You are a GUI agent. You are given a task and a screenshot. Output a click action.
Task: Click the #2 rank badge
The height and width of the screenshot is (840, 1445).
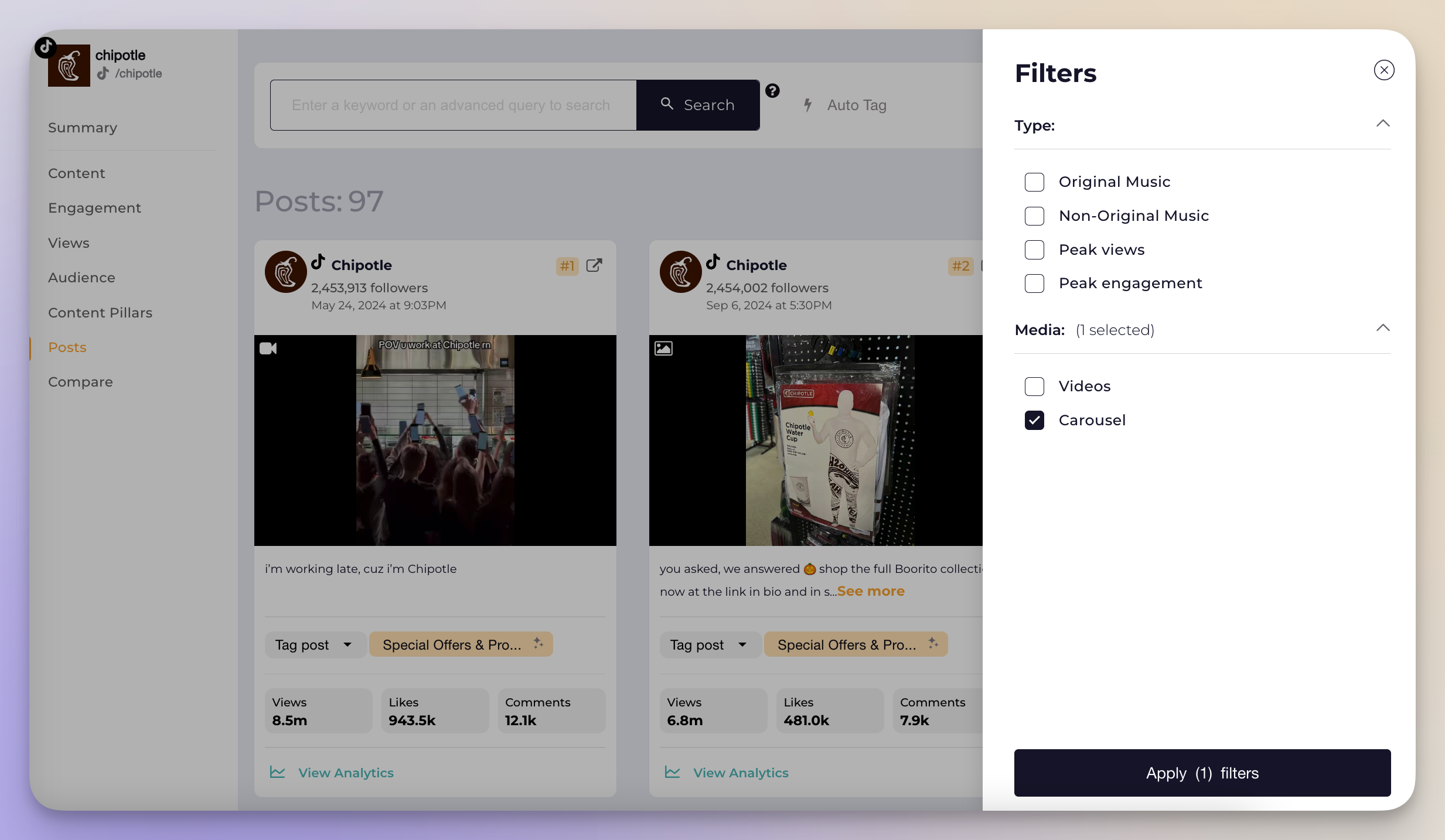pos(960,266)
